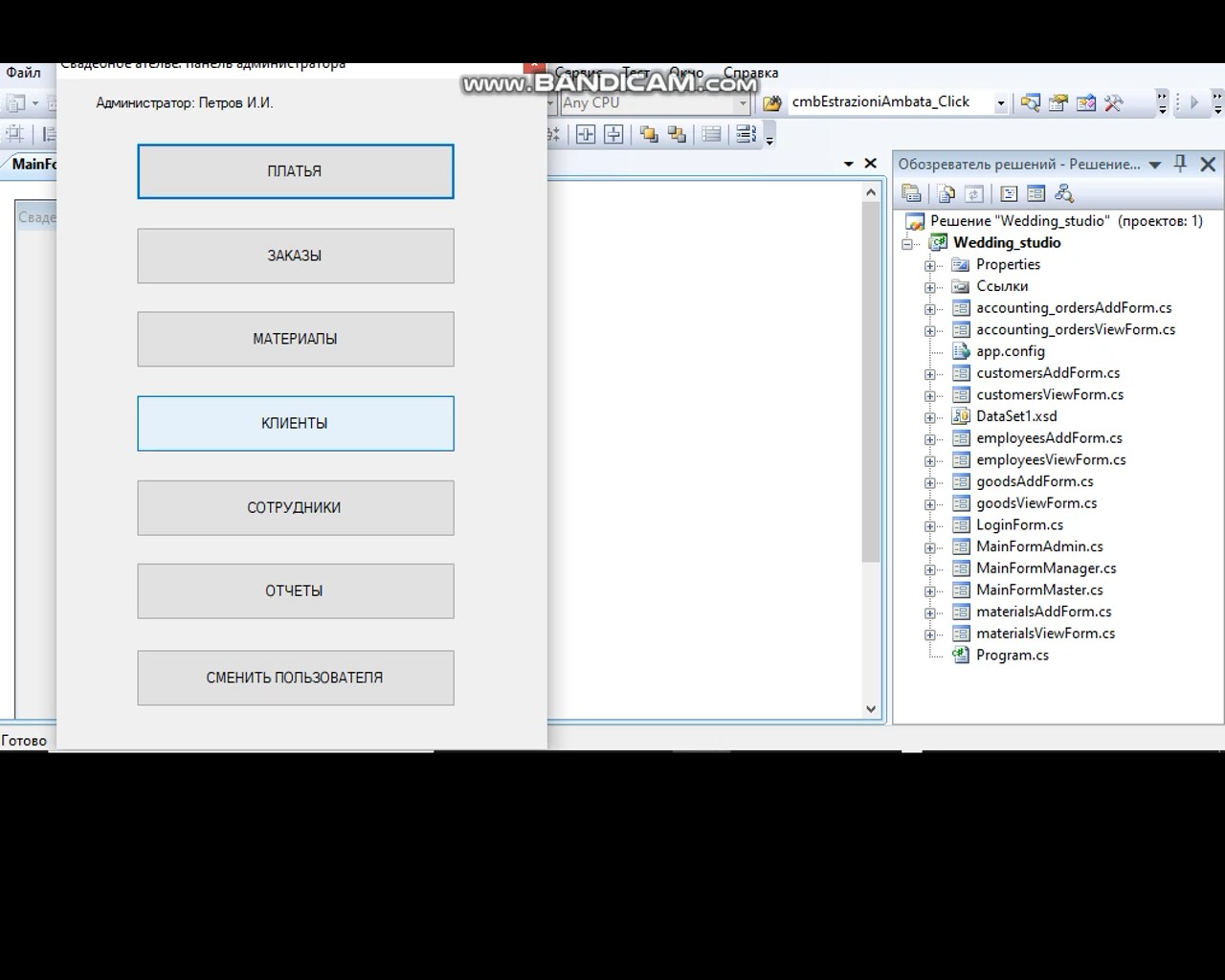Open the Файл menu in Visual Studio
This screenshot has height=980, width=1225.
pyautogui.click(x=23, y=73)
